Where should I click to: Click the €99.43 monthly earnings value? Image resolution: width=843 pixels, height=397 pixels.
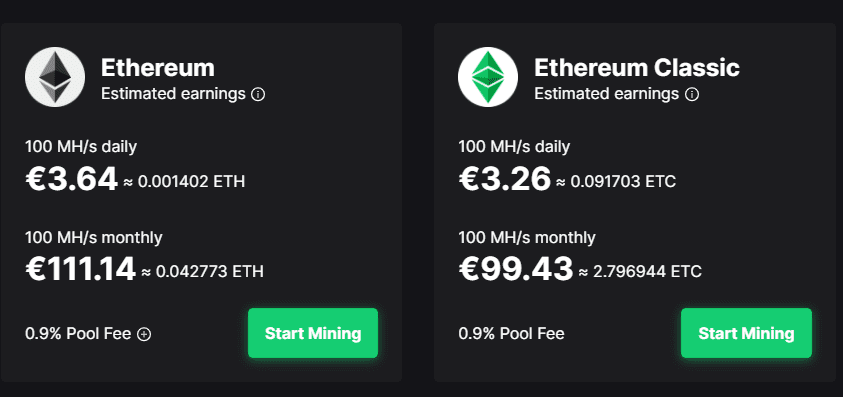pyautogui.click(x=516, y=269)
